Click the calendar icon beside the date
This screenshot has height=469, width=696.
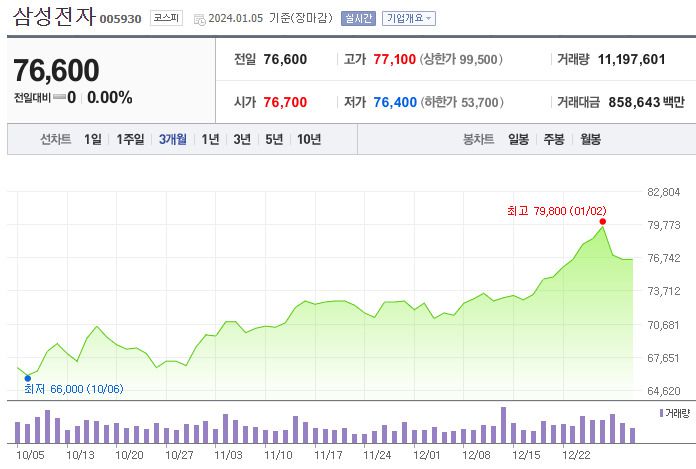tap(199, 18)
